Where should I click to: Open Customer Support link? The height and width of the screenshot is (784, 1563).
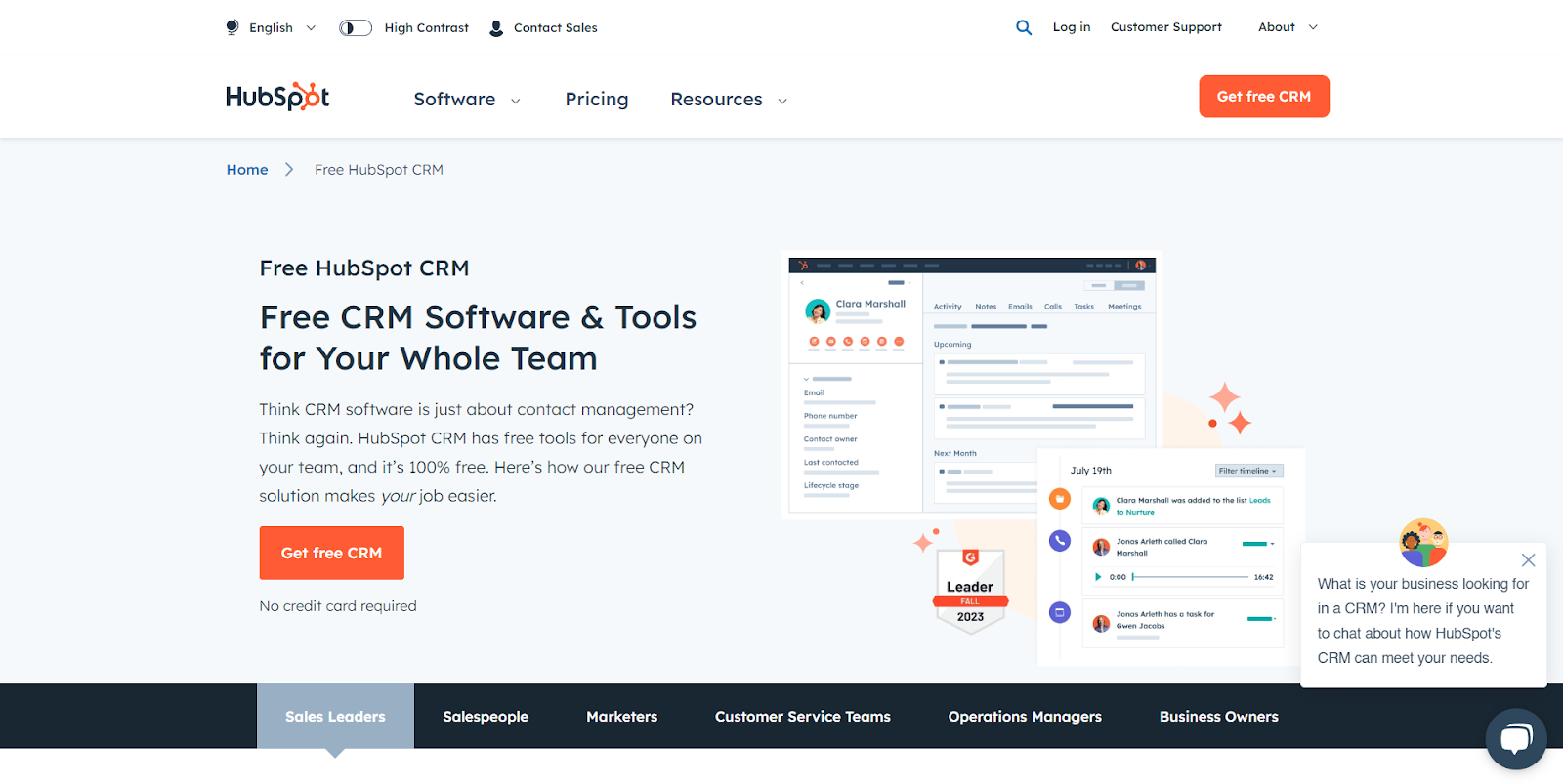coord(1166,27)
